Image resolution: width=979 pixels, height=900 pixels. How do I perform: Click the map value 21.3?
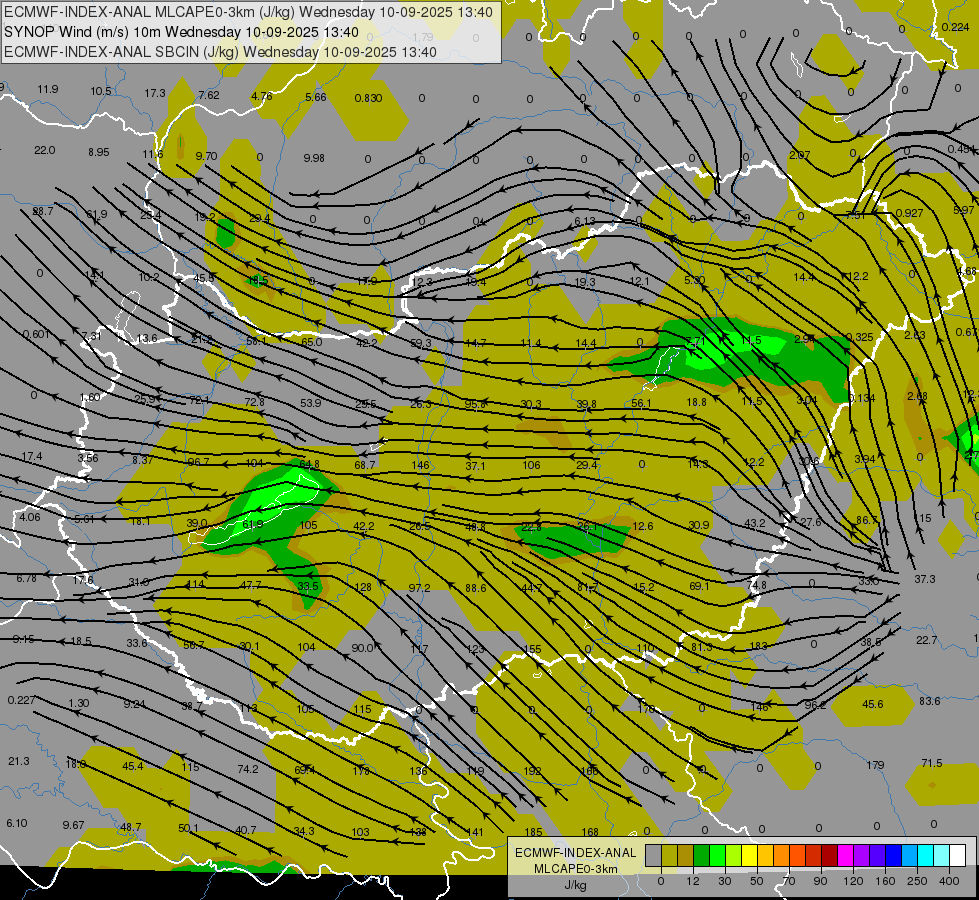click(x=19, y=761)
